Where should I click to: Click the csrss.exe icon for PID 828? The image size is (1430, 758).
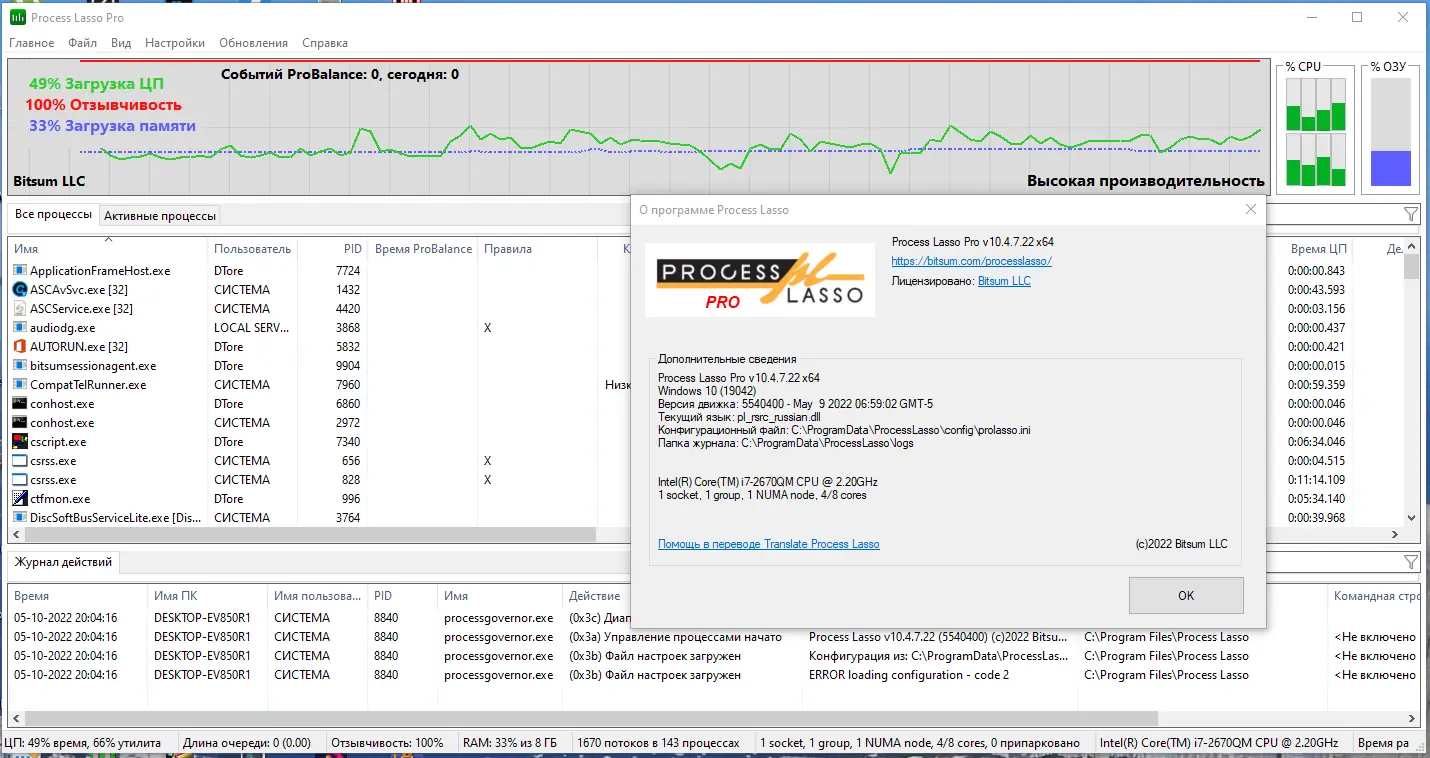click(19, 479)
